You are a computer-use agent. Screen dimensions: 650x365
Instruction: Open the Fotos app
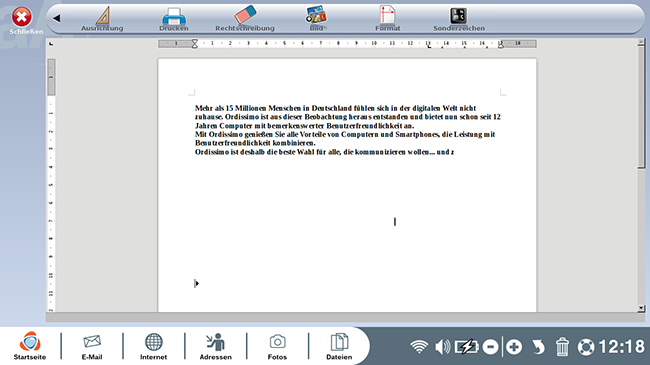tap(277, 347)
